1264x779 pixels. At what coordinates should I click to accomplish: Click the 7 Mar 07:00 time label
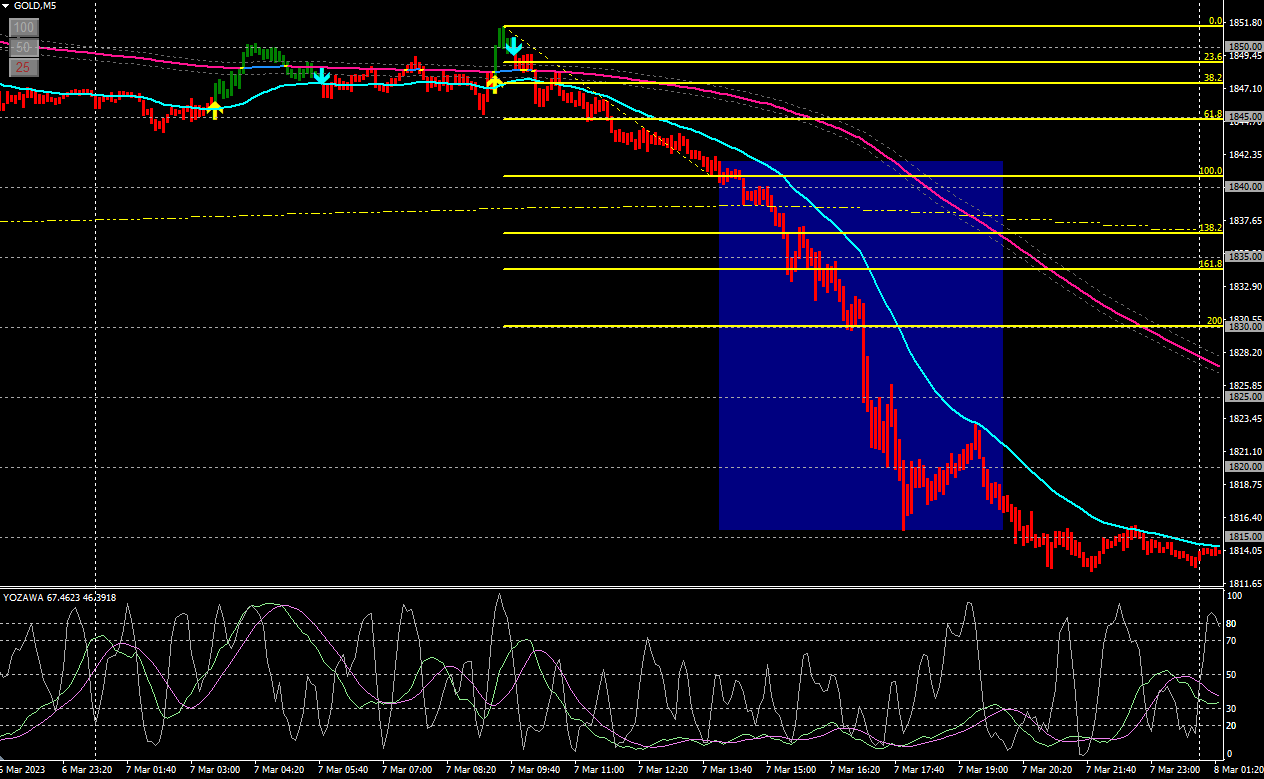coord(407,770)
